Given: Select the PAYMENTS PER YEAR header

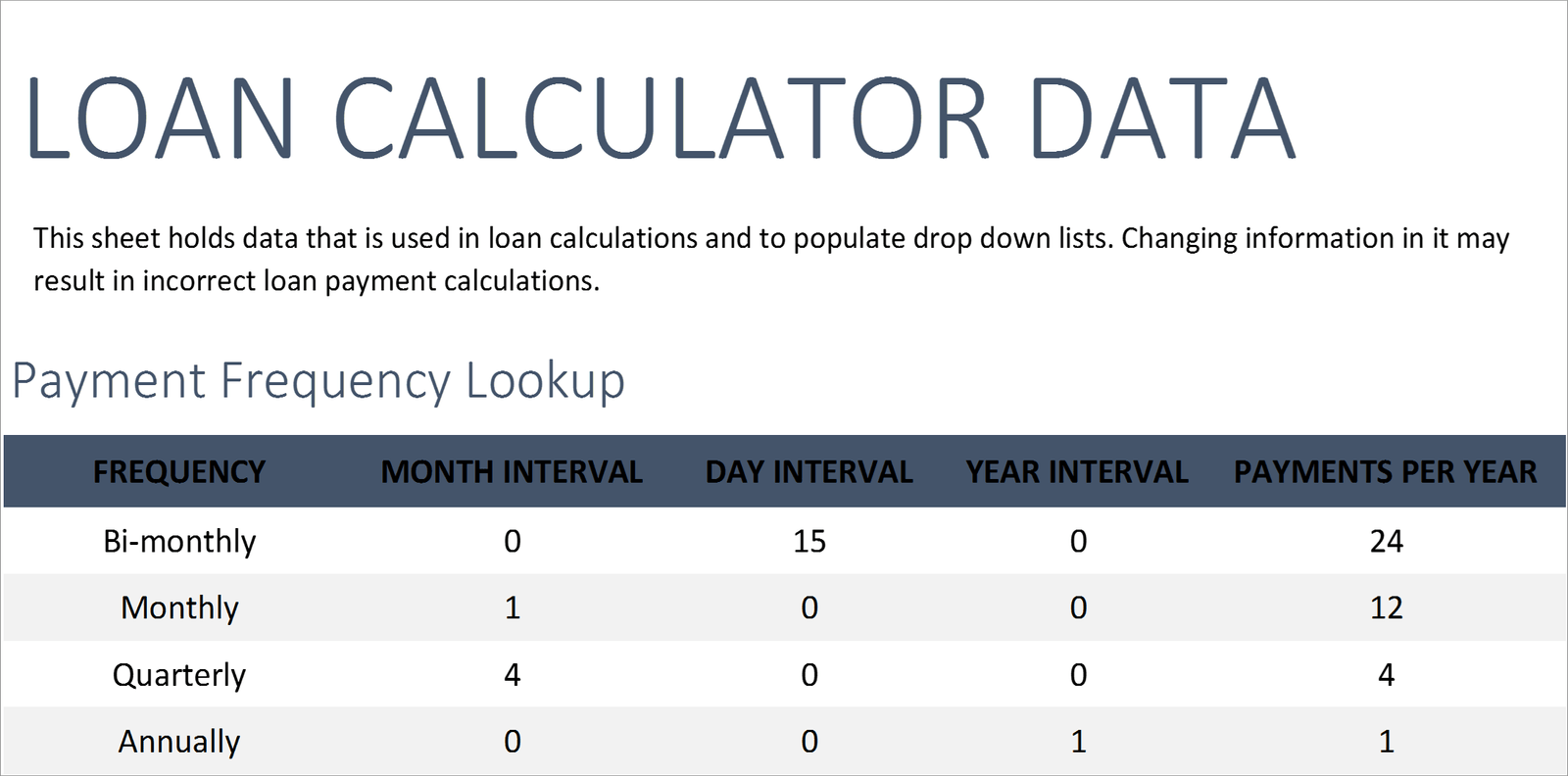Looking at the screenshot, I should click(x=1386, y=472).
